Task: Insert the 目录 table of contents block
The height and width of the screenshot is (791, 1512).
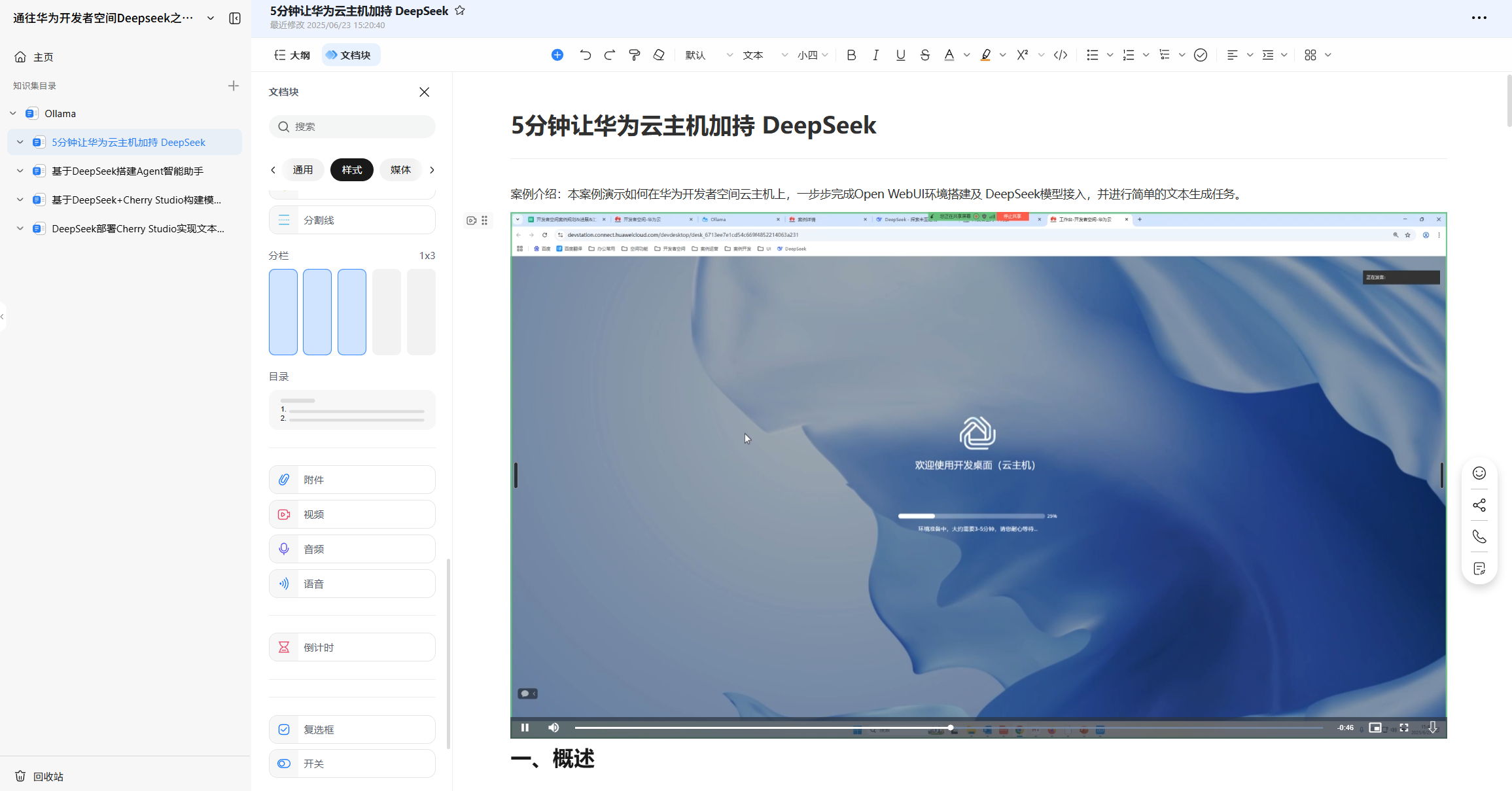Action: (352, 410)
